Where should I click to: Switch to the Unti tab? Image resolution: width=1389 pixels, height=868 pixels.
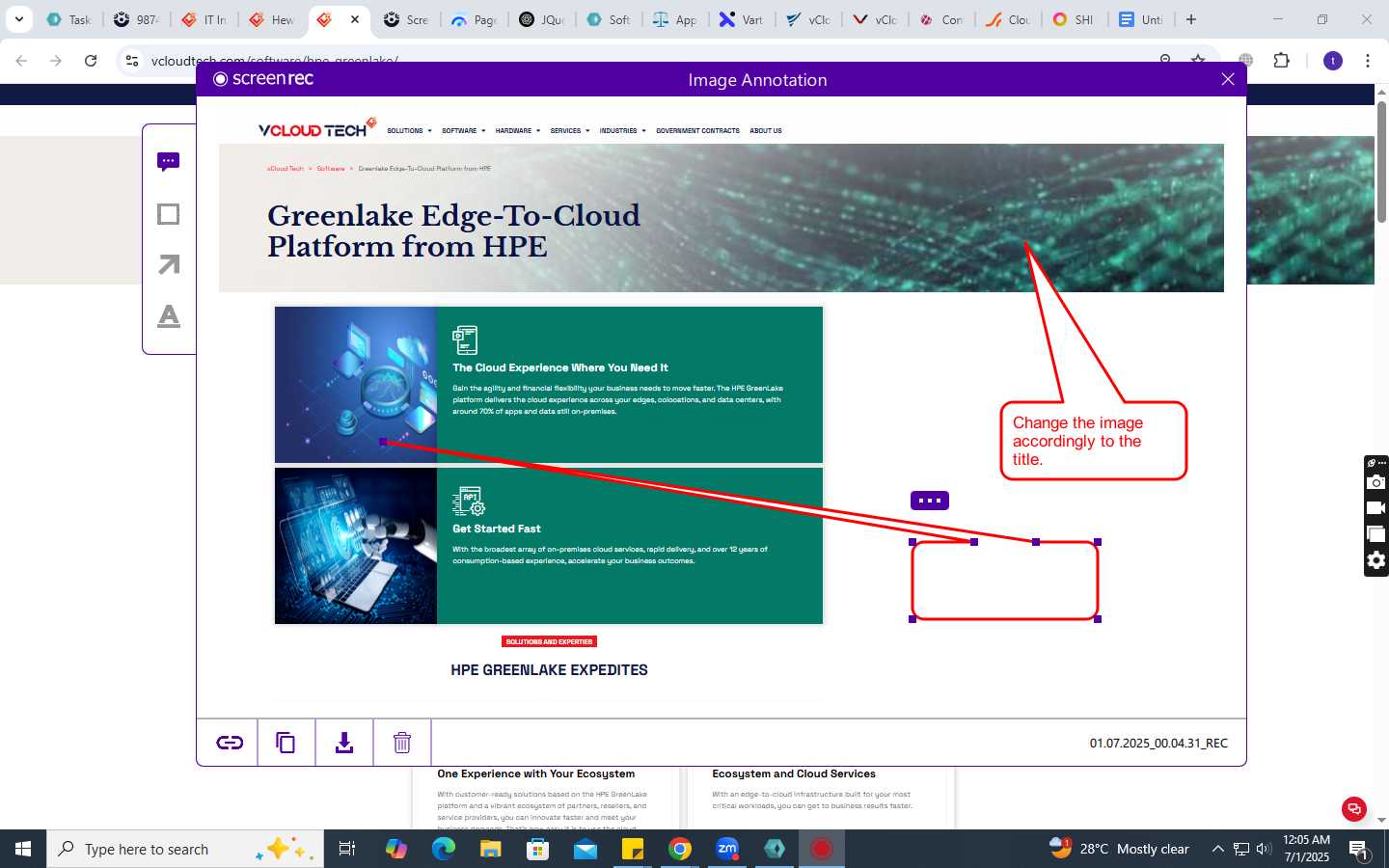(x=1141, y=19)
